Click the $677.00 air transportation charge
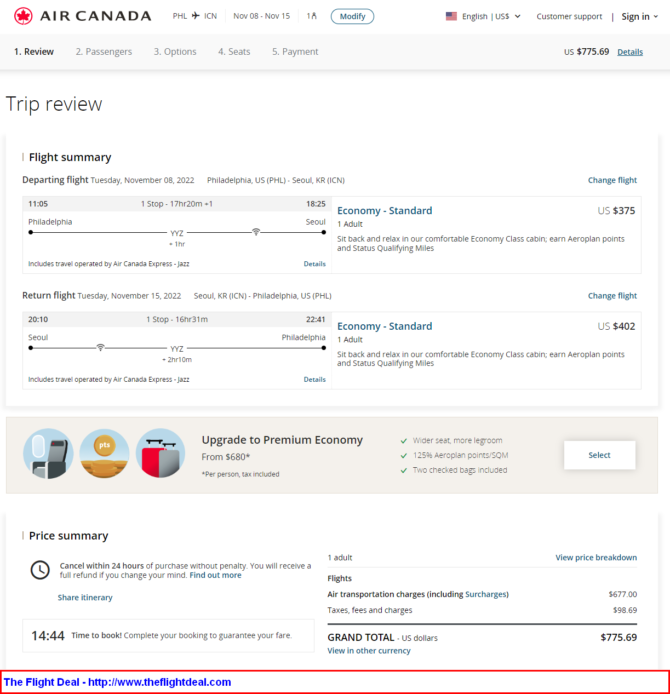 pos(623,594)
